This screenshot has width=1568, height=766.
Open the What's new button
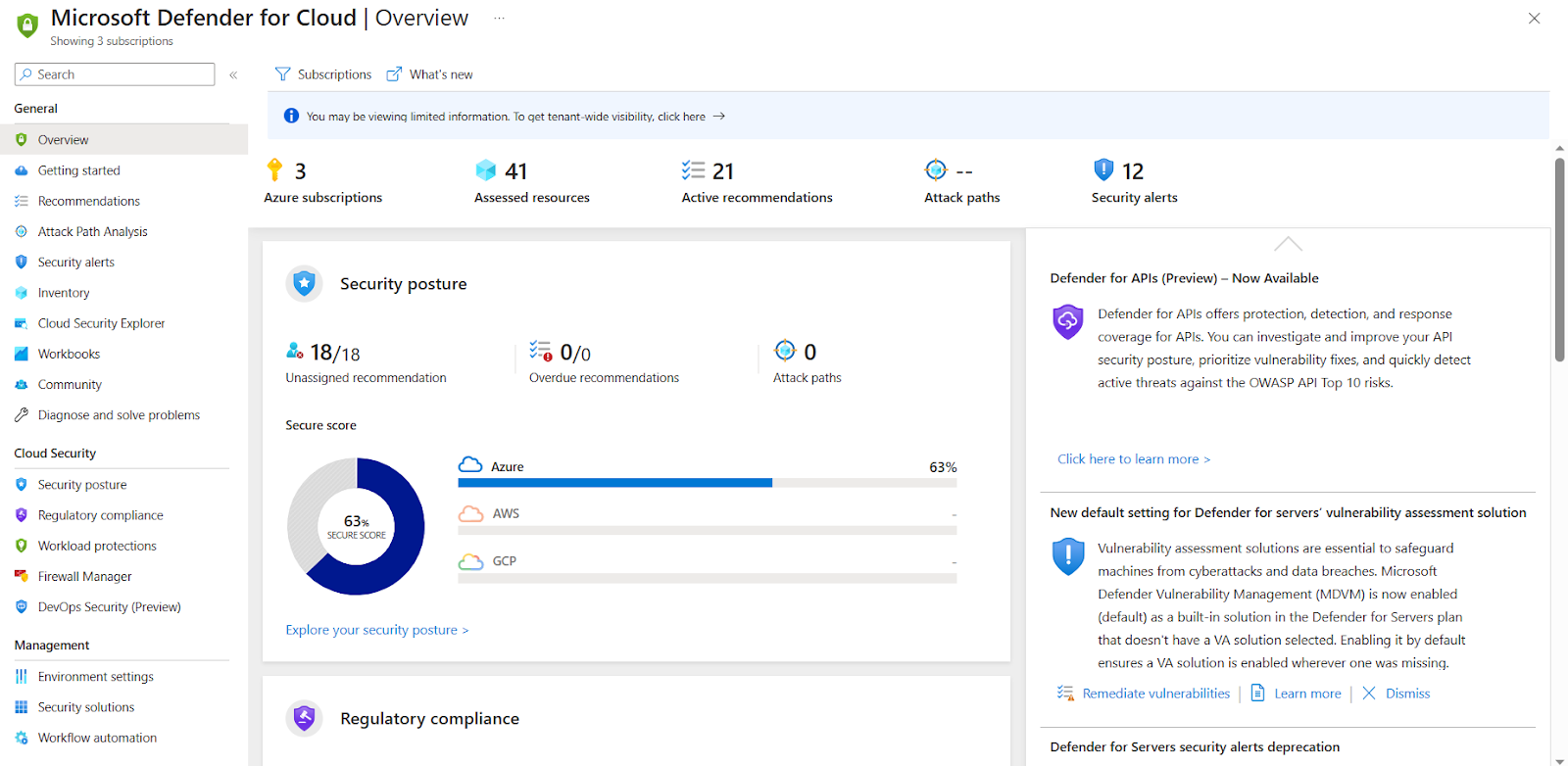[x=429, y=74]
